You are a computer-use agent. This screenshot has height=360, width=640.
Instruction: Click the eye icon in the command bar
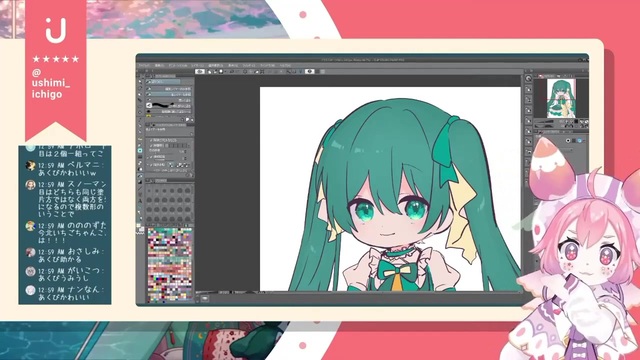200,71
